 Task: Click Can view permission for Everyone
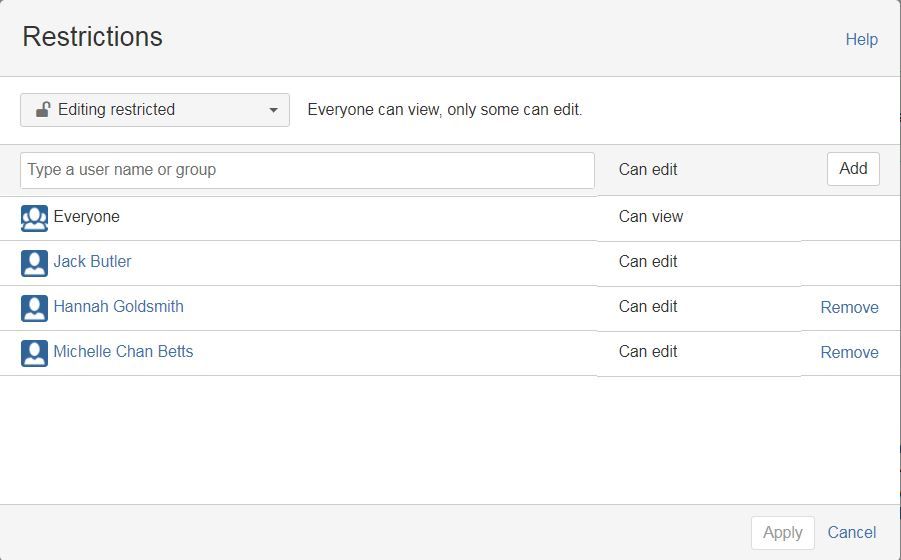651,217
